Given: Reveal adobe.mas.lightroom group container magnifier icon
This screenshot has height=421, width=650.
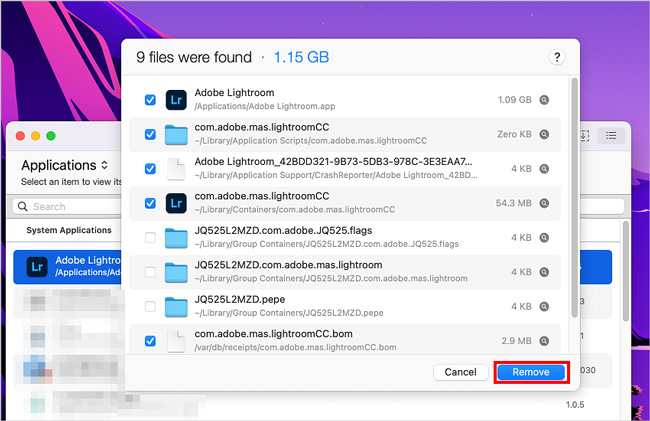Looking at the screenshot, I should point(544,272).
